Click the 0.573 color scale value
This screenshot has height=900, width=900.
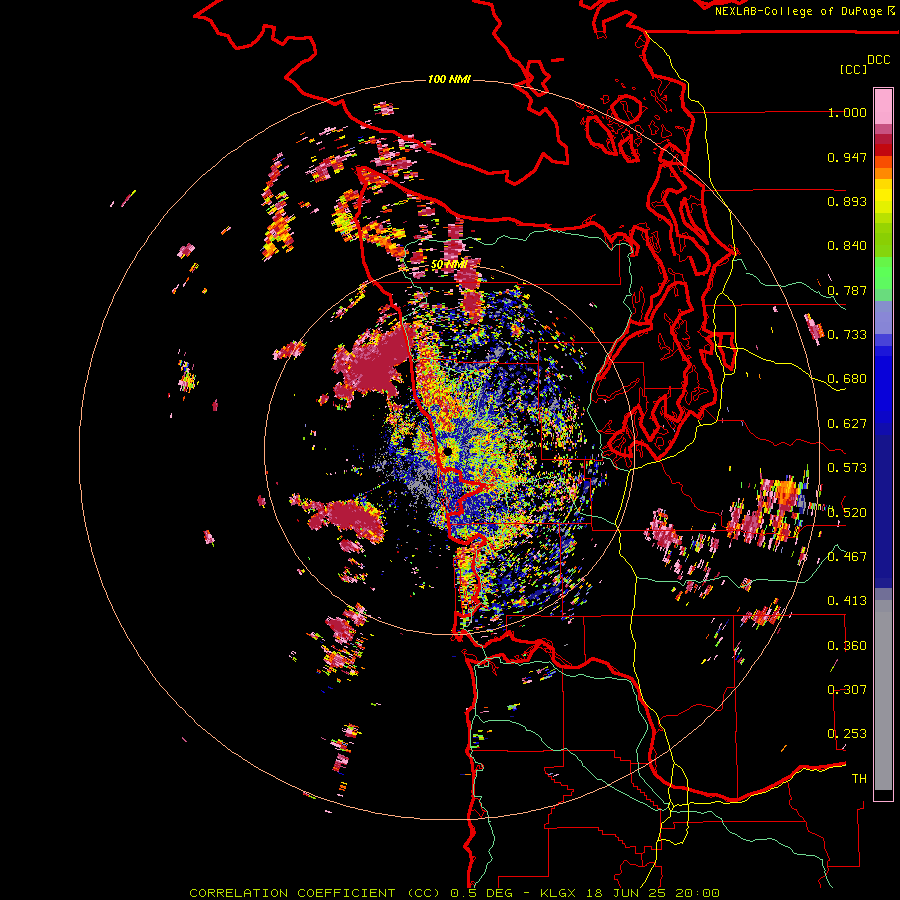pos(847,468)
